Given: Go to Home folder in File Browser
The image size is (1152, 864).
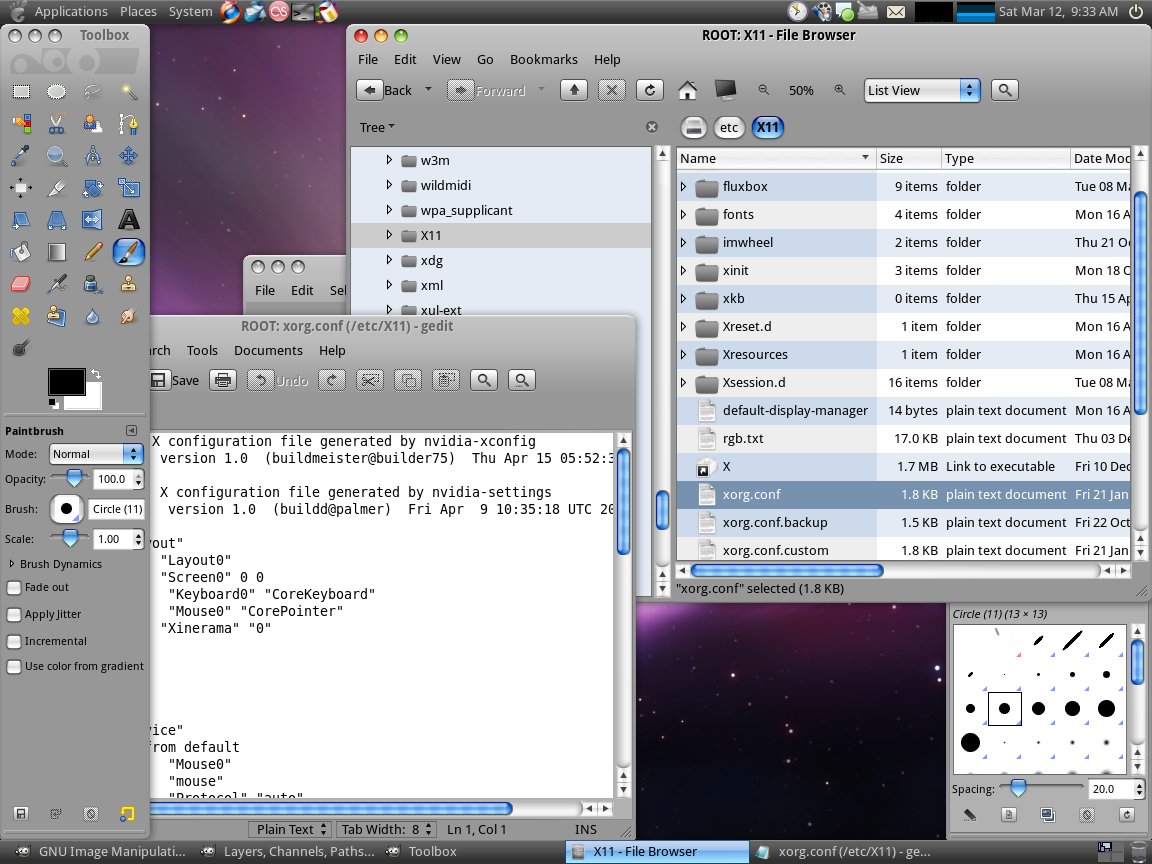Looking at the screenshot, I should [688, 90].
